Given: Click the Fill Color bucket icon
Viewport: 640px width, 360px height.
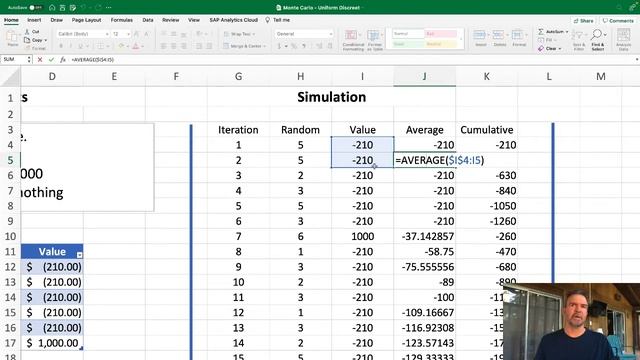Looking at the screenshot, I should click(x=121, y=46).
